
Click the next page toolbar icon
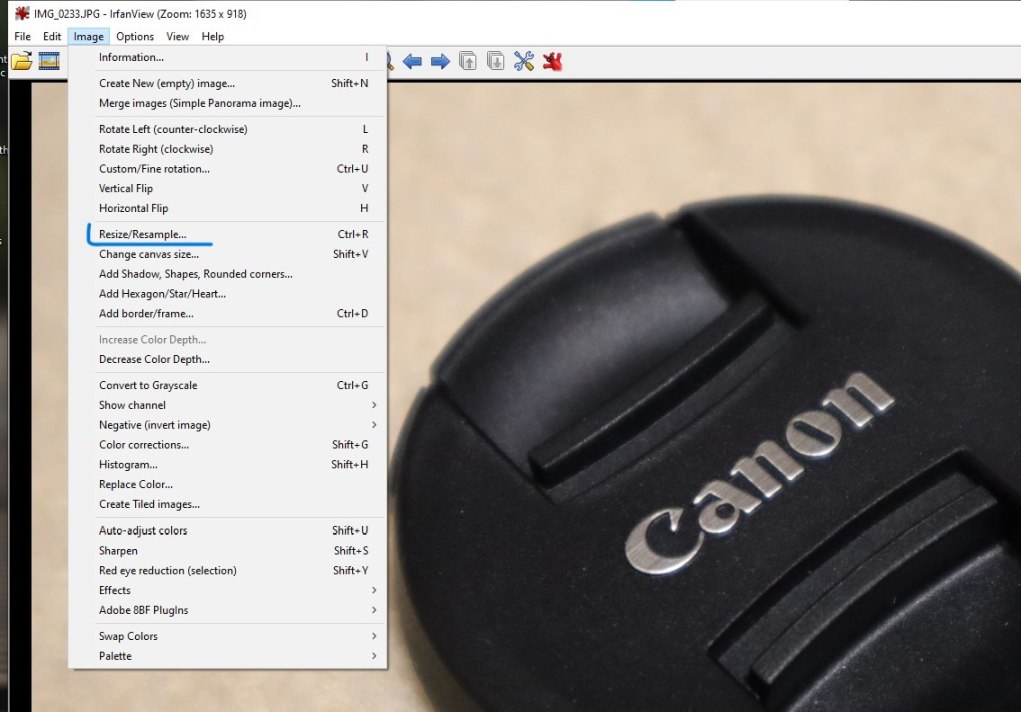496,61
